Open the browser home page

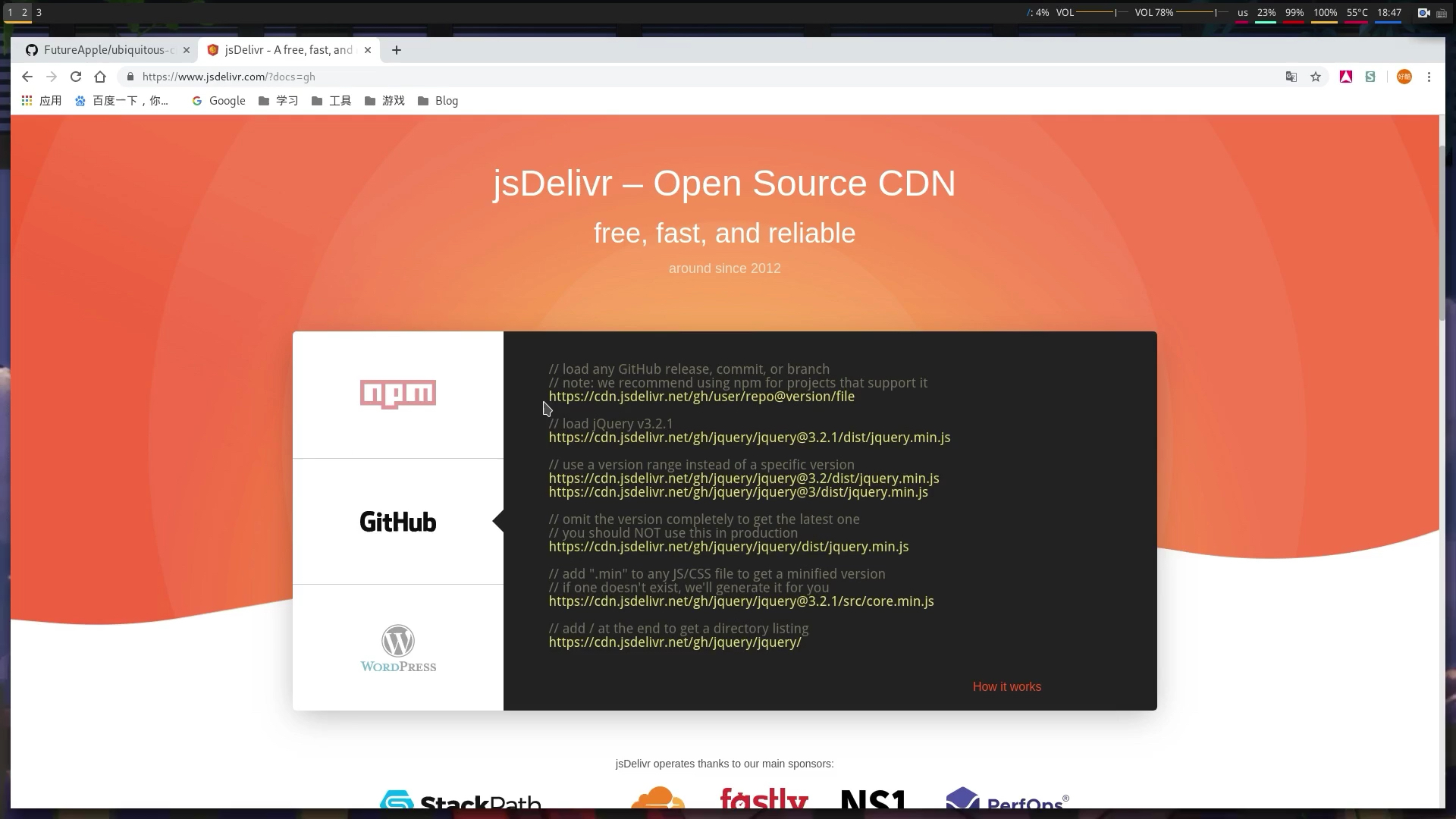(100, 77)
